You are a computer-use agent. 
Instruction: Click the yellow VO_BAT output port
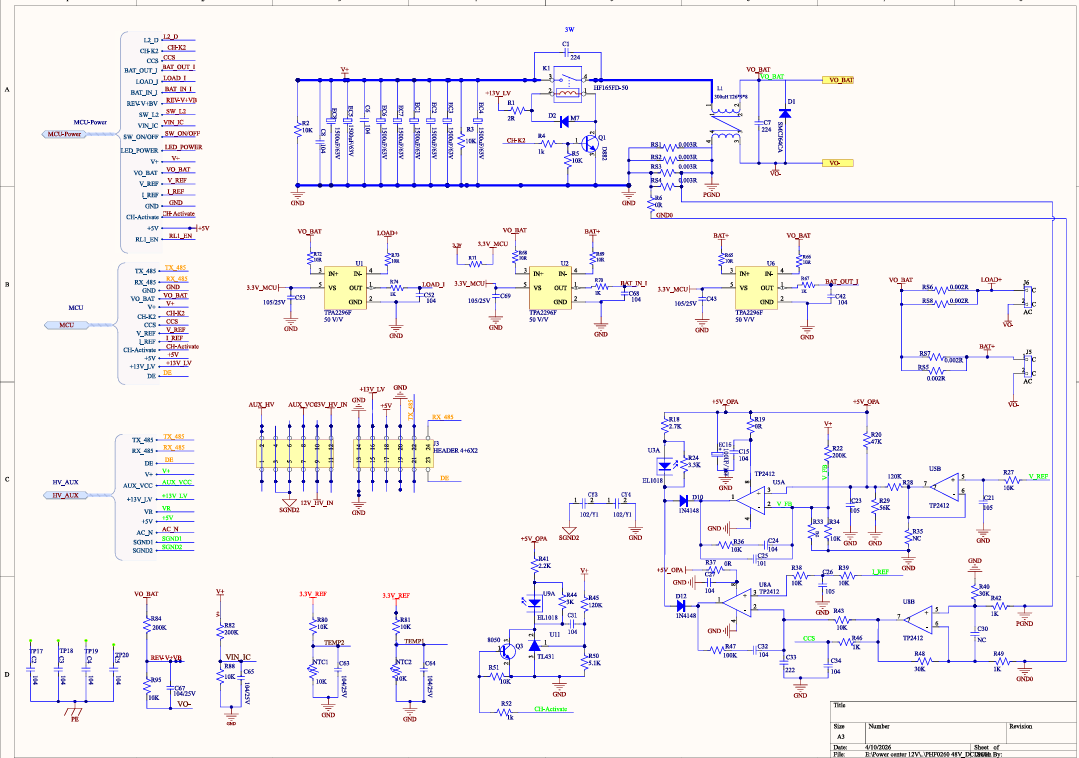coord(836,80)
